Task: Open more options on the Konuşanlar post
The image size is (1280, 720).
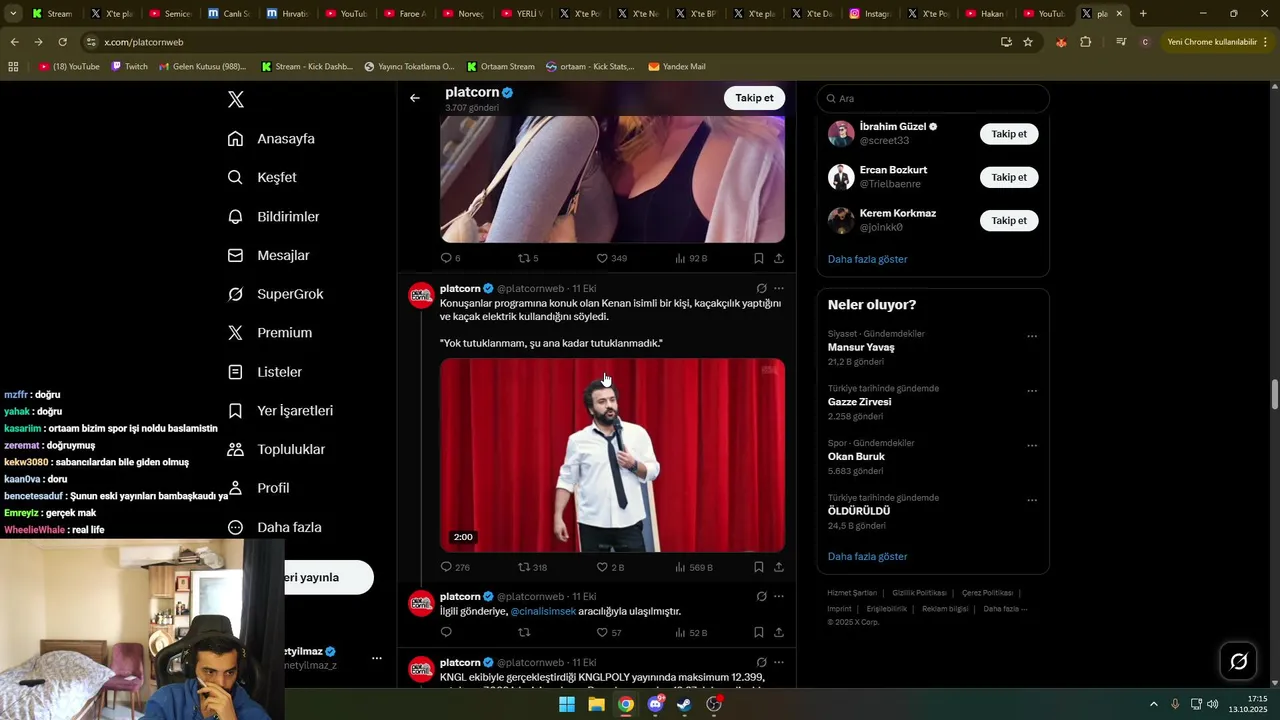Action: 779,288
